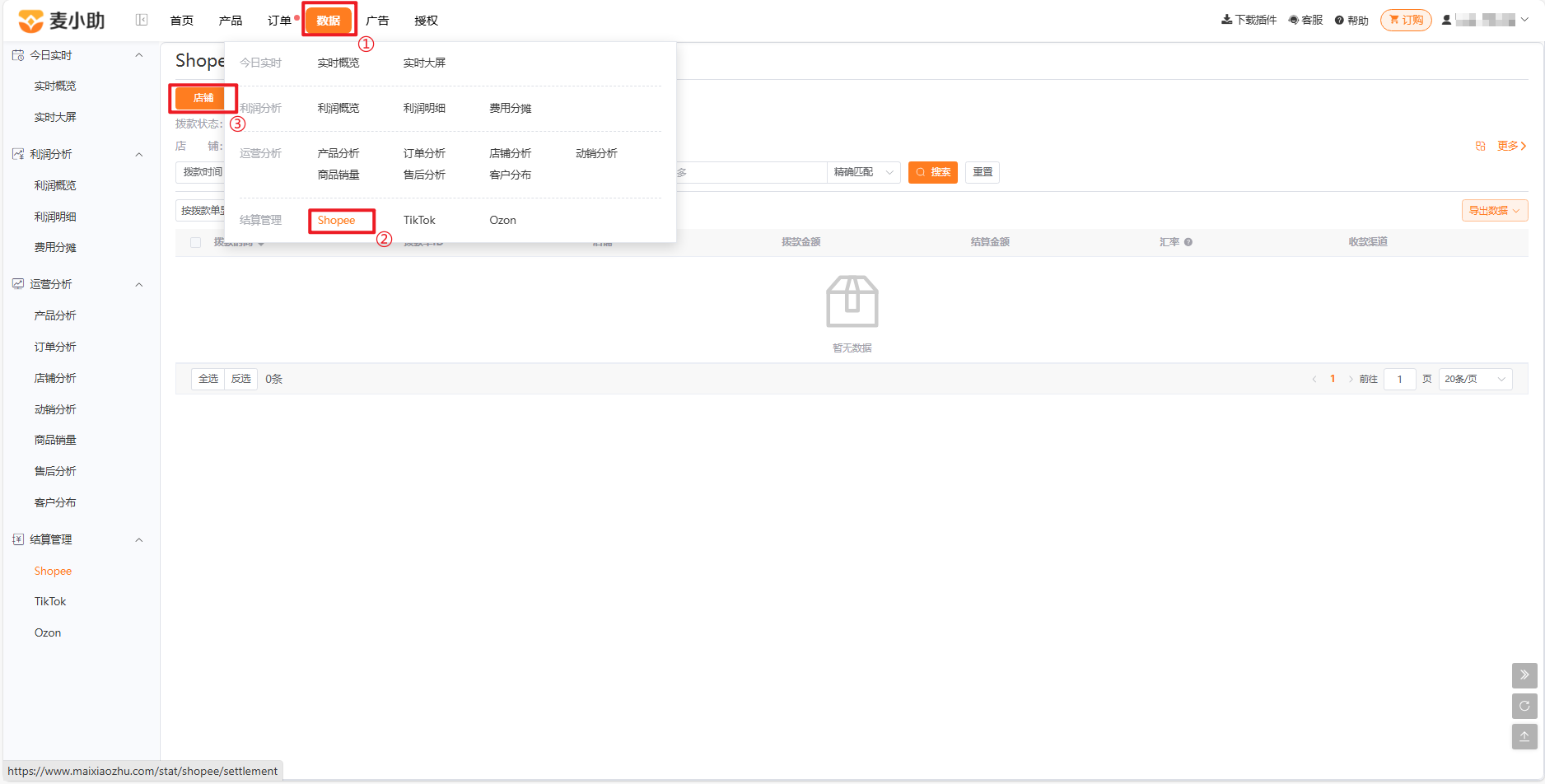Viewport: 1545px width, 784px height.
Task: Open the 授权 top menu
Action: pos(426,21)
